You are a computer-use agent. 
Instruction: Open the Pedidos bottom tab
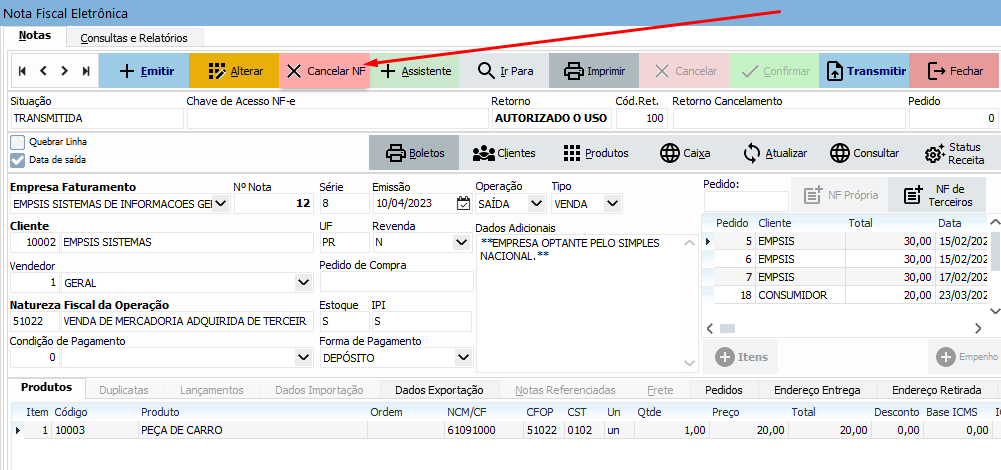[x=724, y=390]
